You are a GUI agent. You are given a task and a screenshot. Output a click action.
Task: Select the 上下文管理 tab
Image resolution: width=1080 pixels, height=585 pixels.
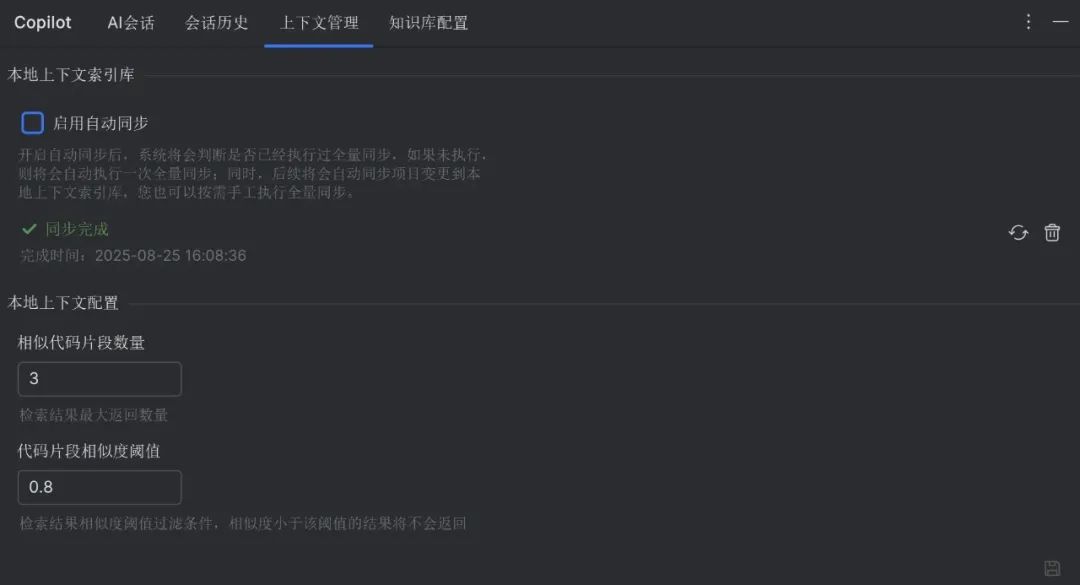click(319, 23)
